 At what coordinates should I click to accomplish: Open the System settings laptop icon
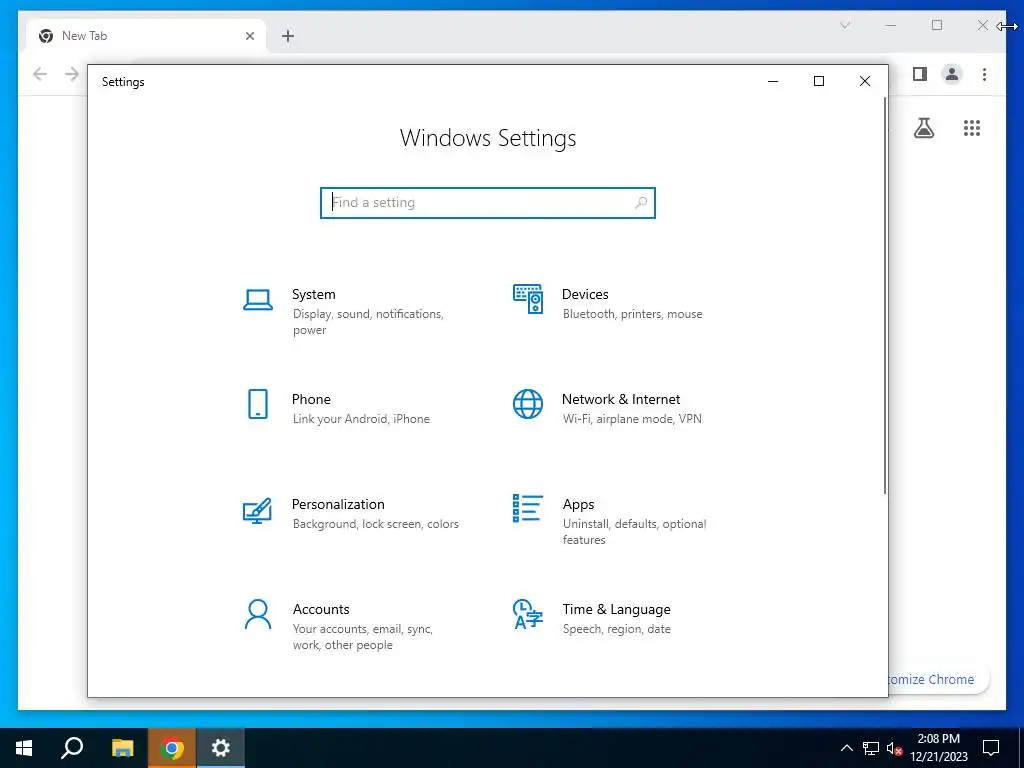[258, 300]
